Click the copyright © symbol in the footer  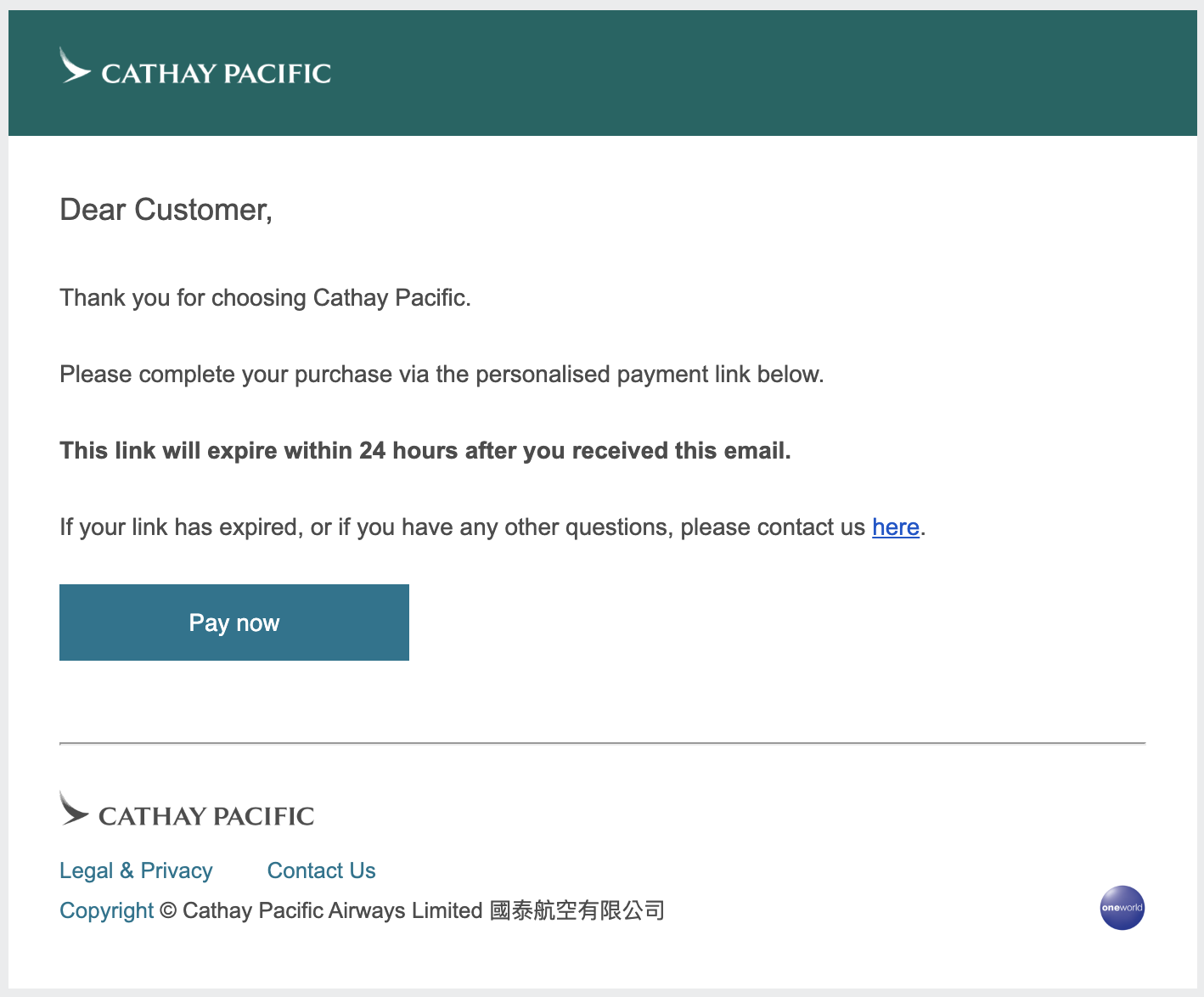click(x=168, y=910)
